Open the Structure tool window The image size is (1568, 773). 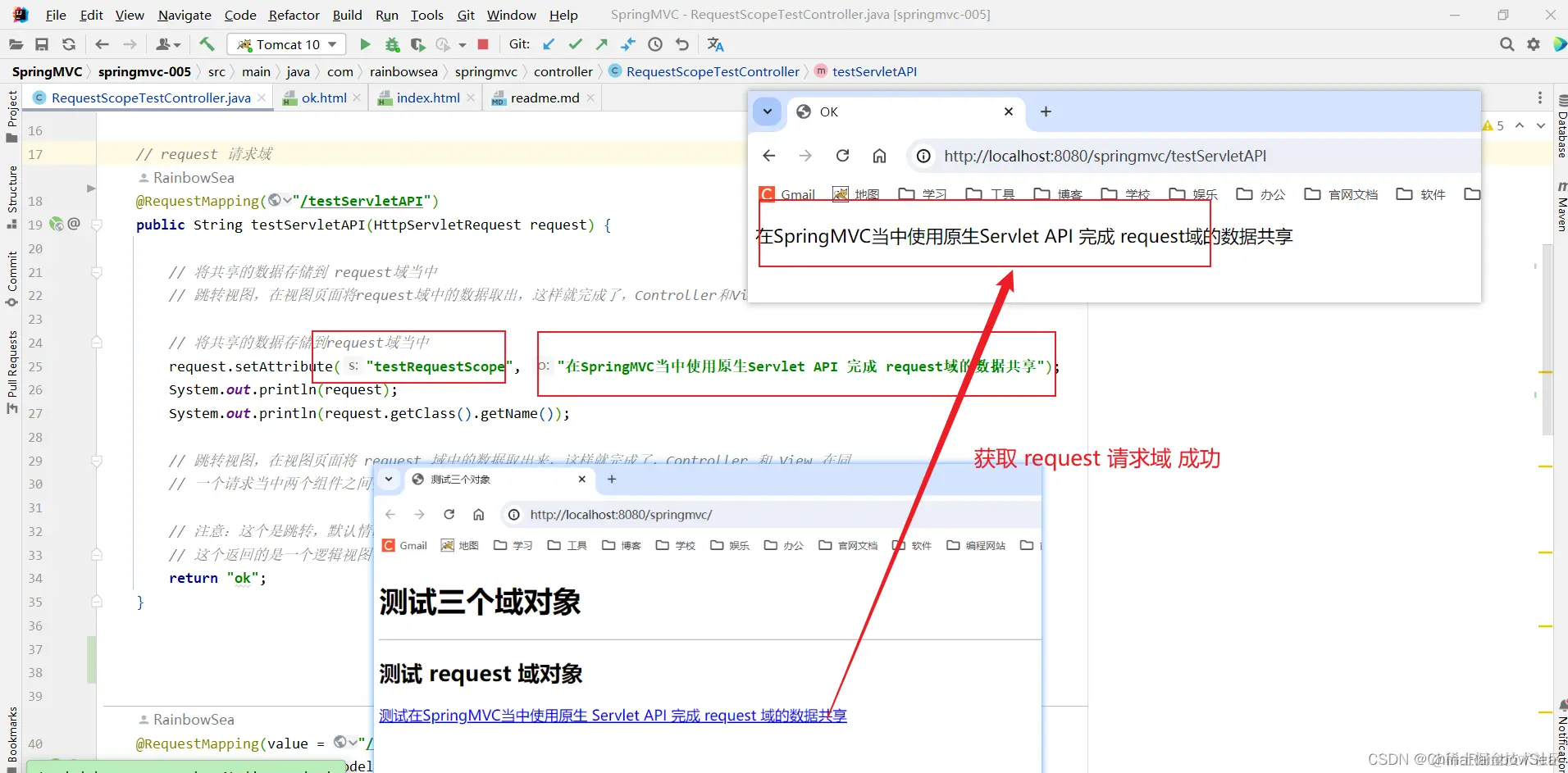(11, 197)
